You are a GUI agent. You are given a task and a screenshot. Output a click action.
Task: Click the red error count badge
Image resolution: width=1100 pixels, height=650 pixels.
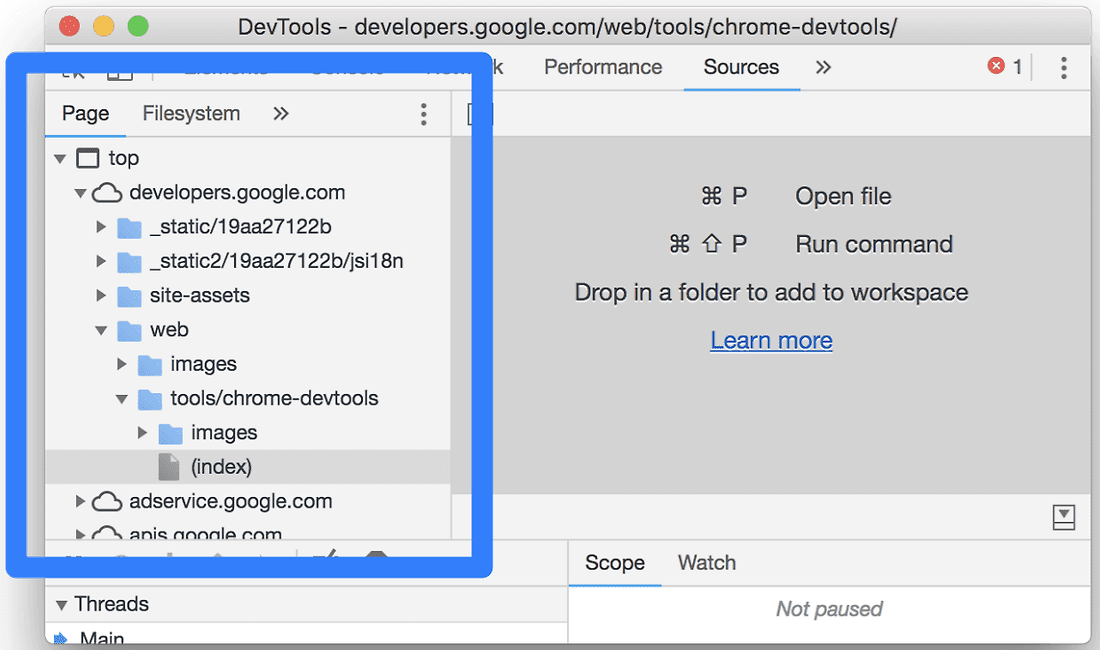tap(1005, 67)
